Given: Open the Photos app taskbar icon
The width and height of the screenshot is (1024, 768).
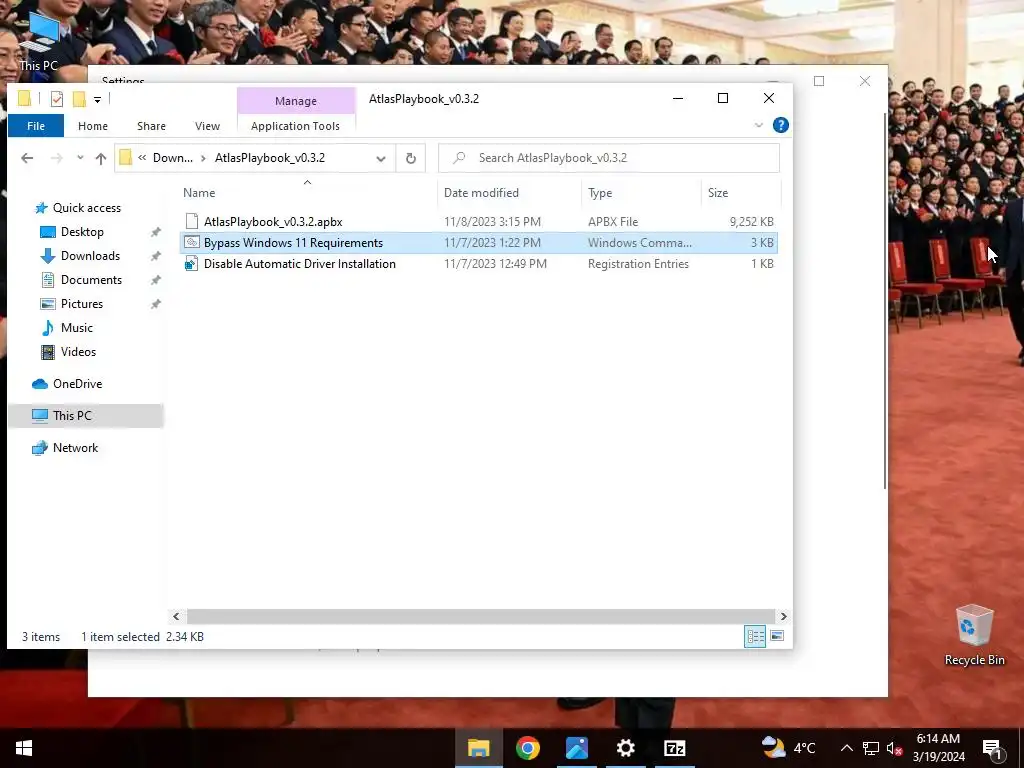Looking at the screenshot, I should [577, 748].
